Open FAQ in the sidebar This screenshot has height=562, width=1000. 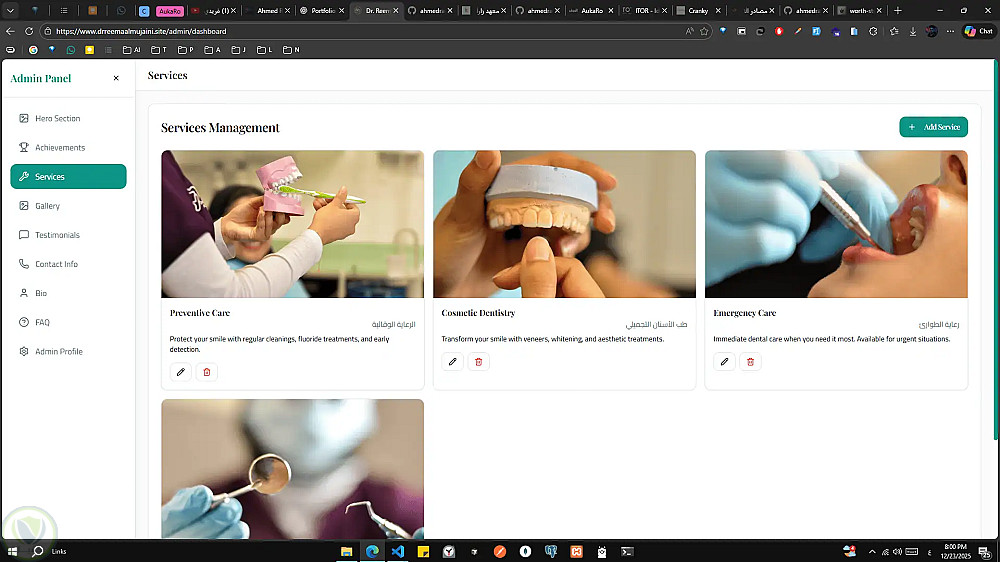[68, 322]
